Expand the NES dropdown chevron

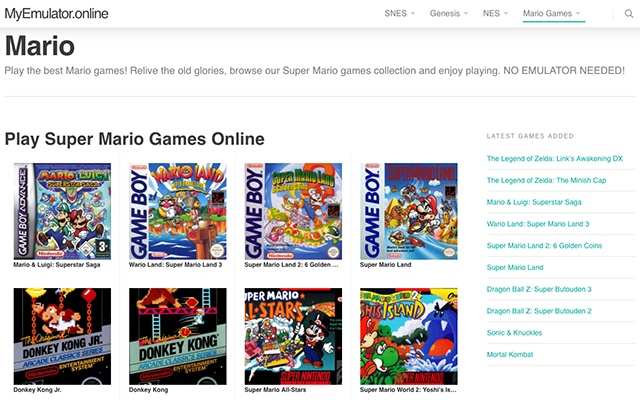[506, 13]
